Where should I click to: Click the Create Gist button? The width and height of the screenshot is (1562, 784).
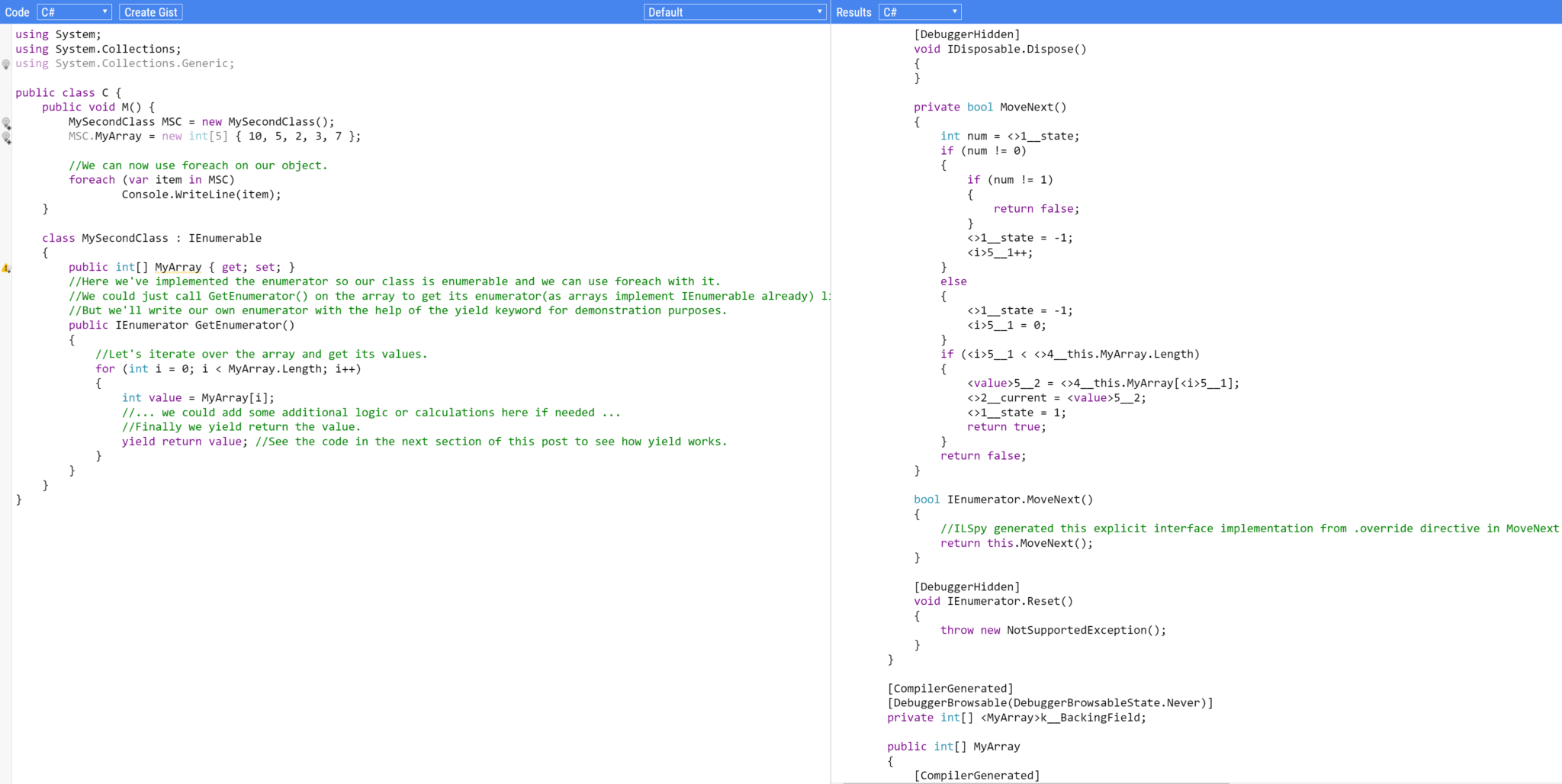click(150, 11)
